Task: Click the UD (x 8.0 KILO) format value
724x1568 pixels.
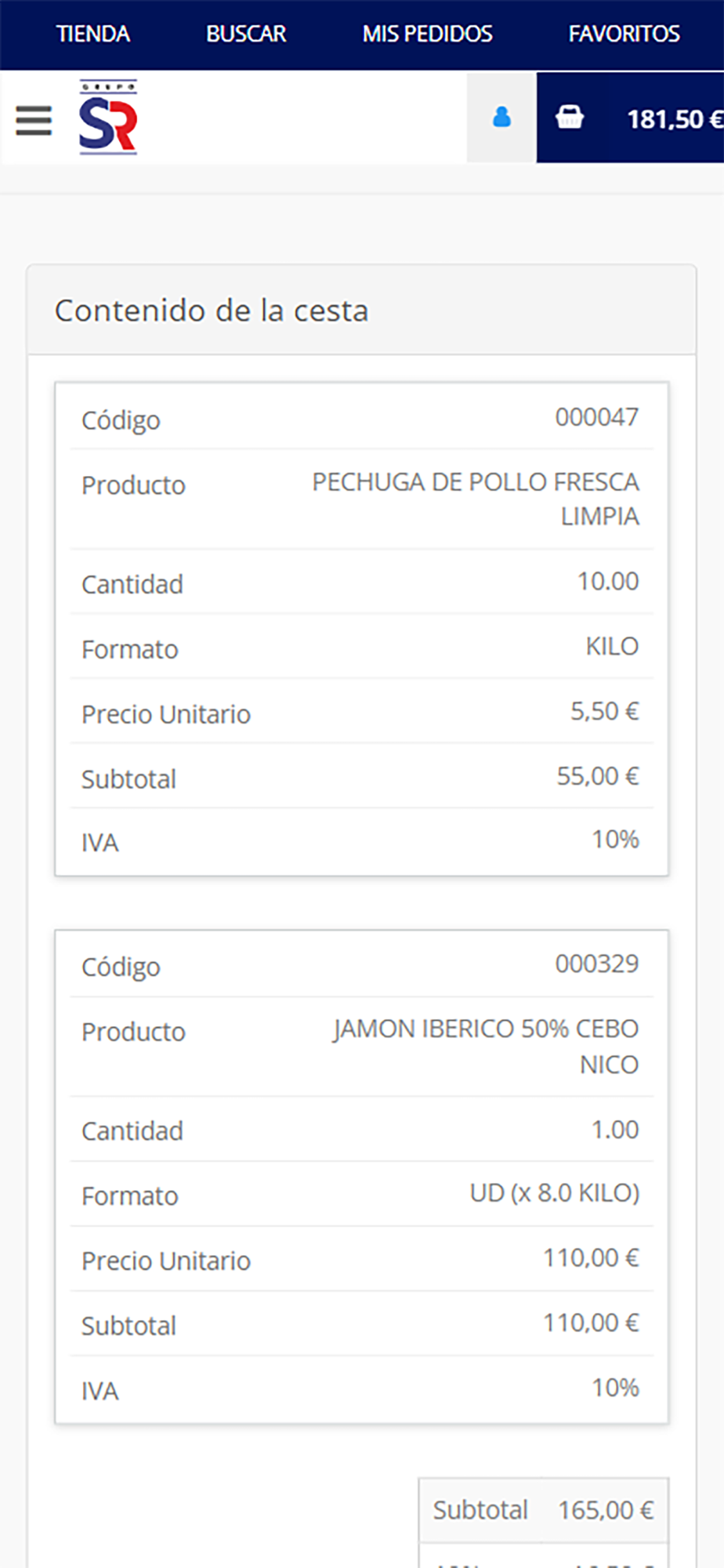Action: tap(555, 1193)
